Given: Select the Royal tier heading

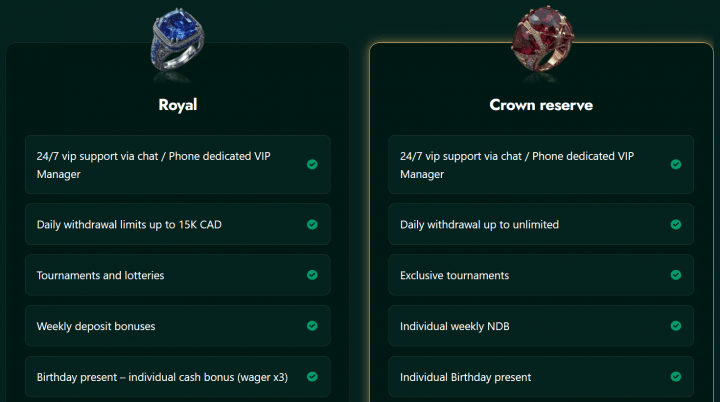Looking at the screenshot, I should [177, 104].
